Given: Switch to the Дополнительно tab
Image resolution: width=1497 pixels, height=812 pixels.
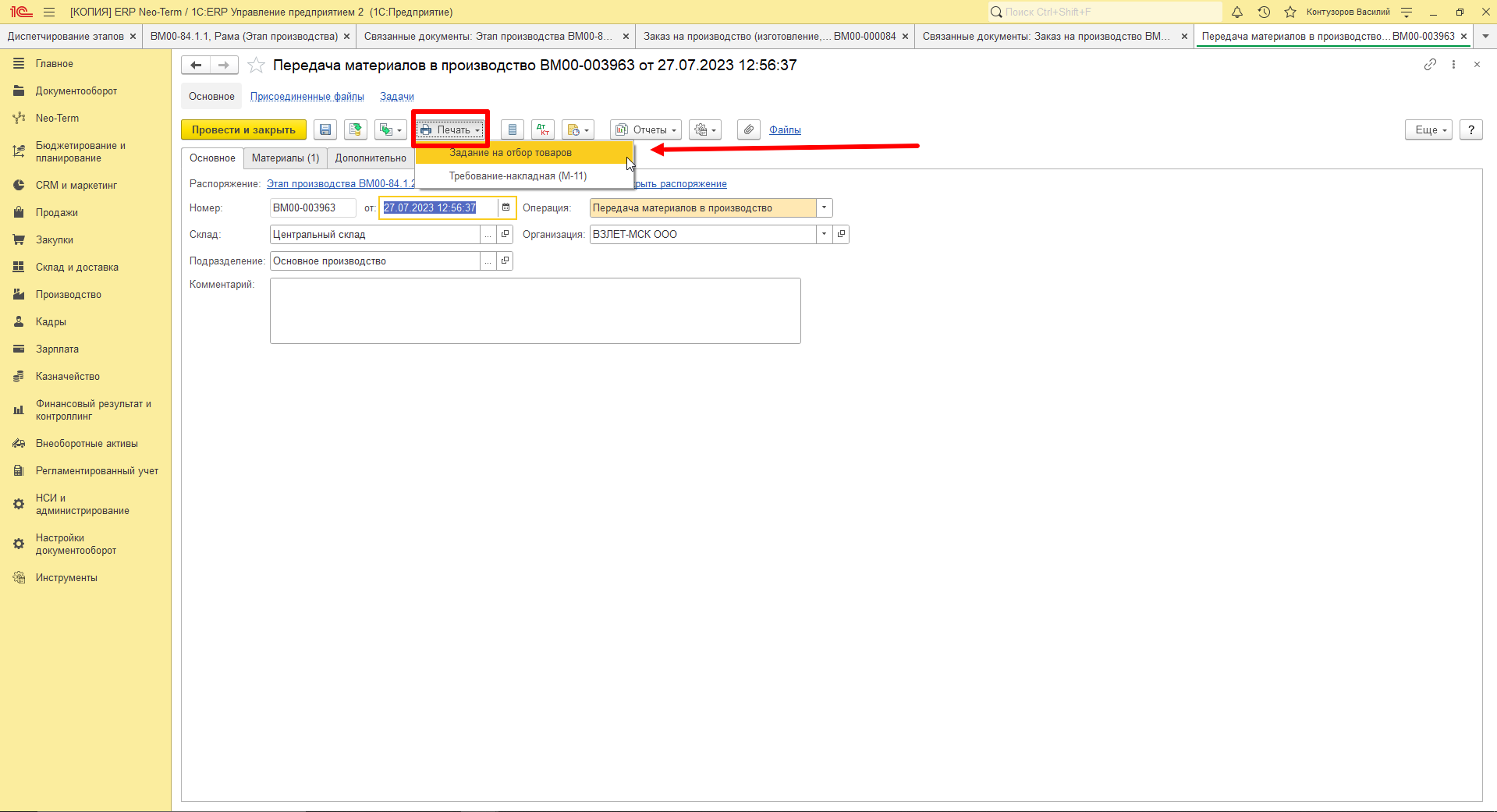Looking at the screenshot, I should coord(371,158).
